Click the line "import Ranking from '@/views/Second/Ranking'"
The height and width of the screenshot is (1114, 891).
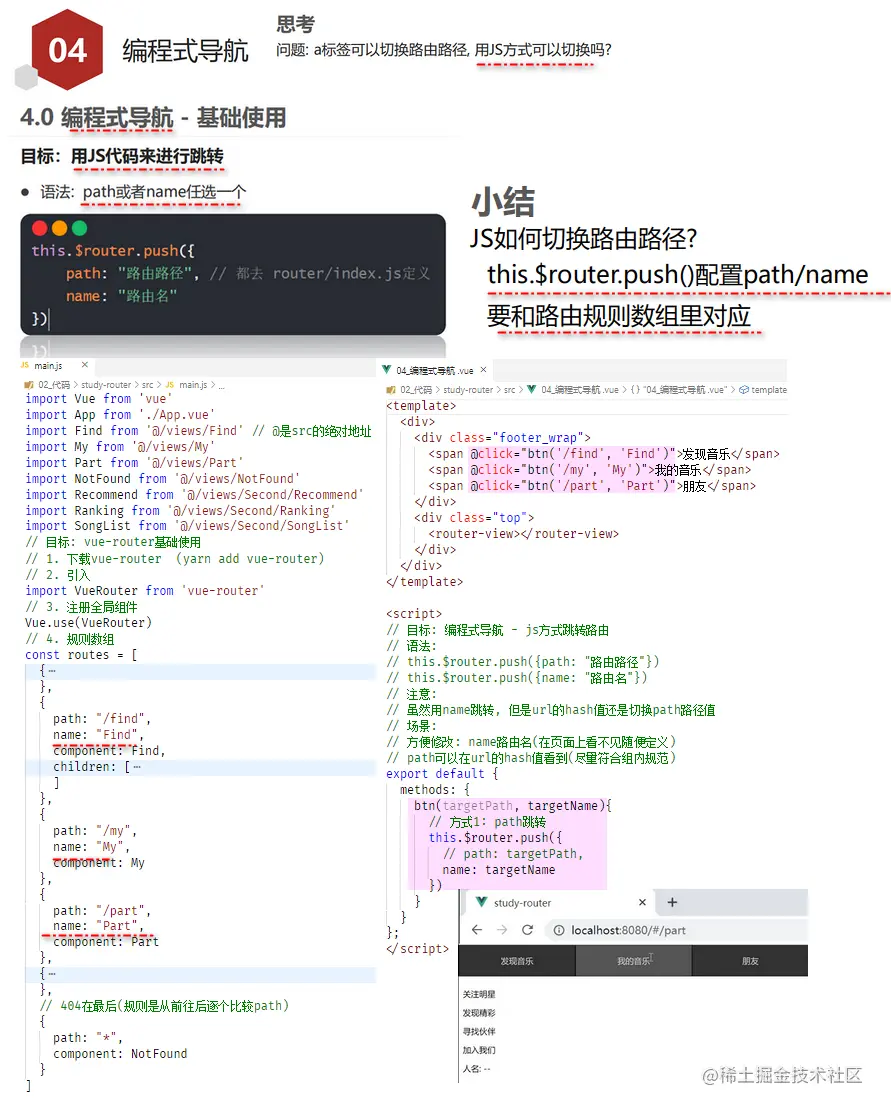[x=180, y=510]
